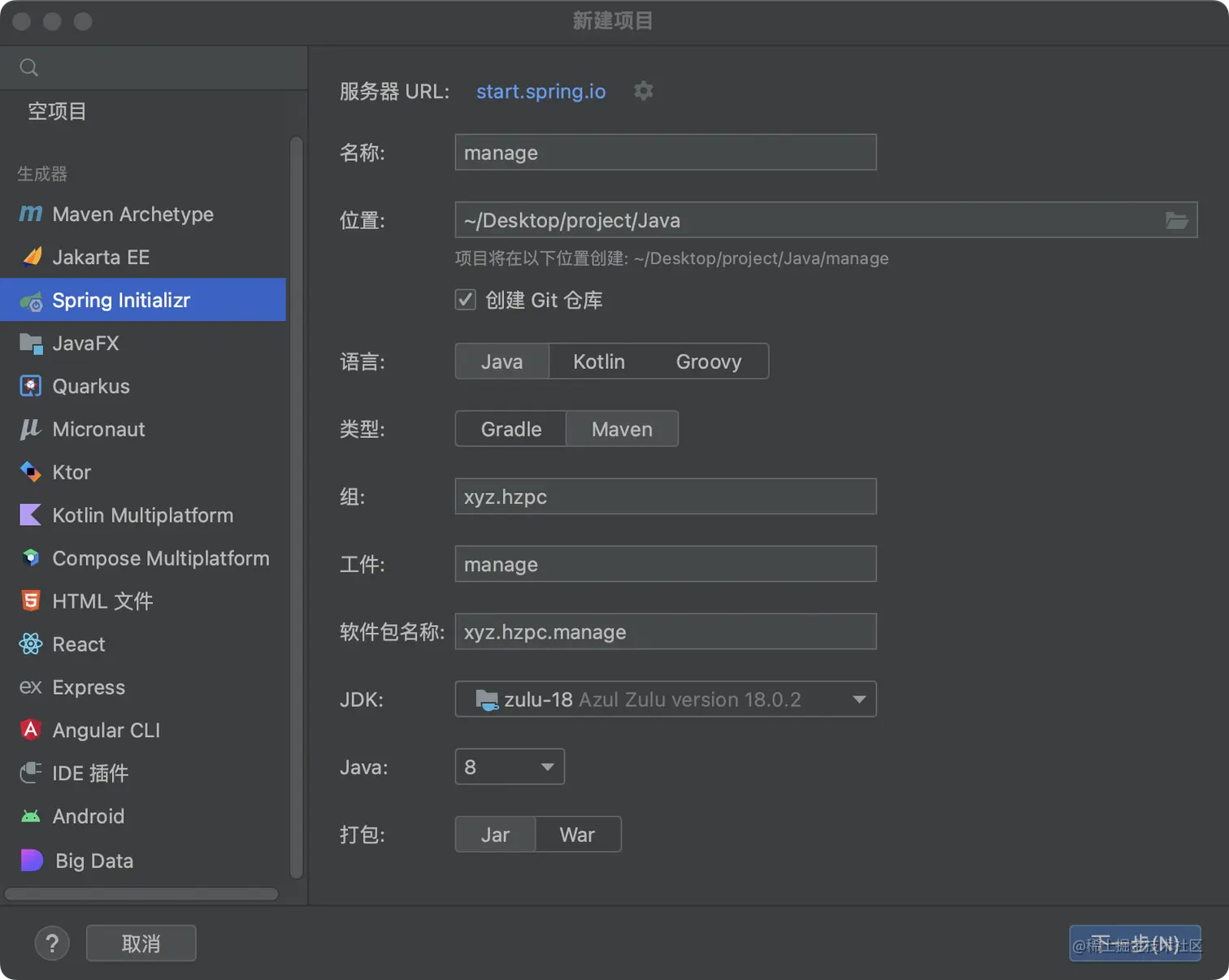Viewport: 1229px width, 980px height.
Task: Click the 工件 artifact field
Action: pos(666,564)
